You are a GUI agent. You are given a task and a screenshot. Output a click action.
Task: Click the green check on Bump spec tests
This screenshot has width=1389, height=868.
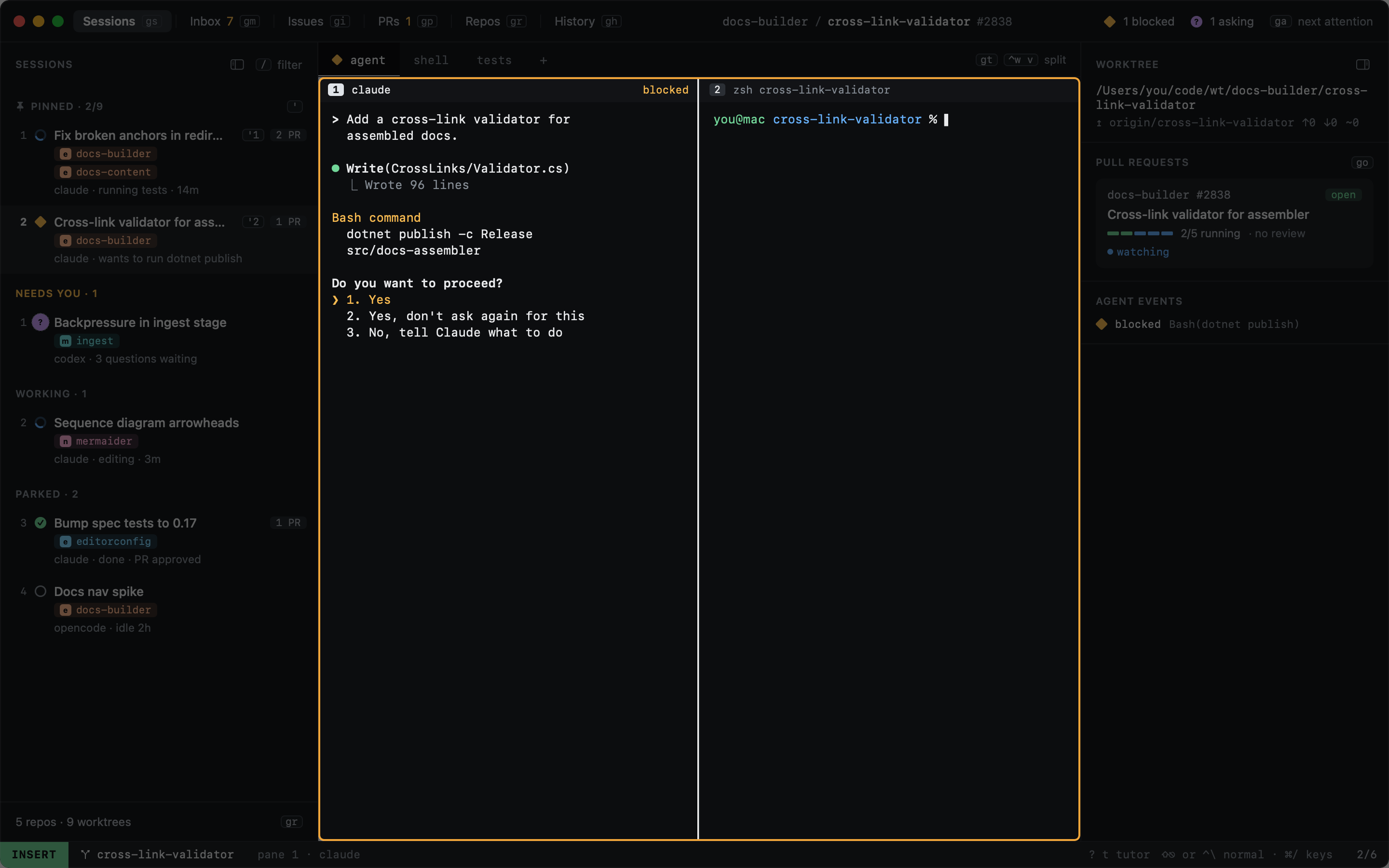40,522
